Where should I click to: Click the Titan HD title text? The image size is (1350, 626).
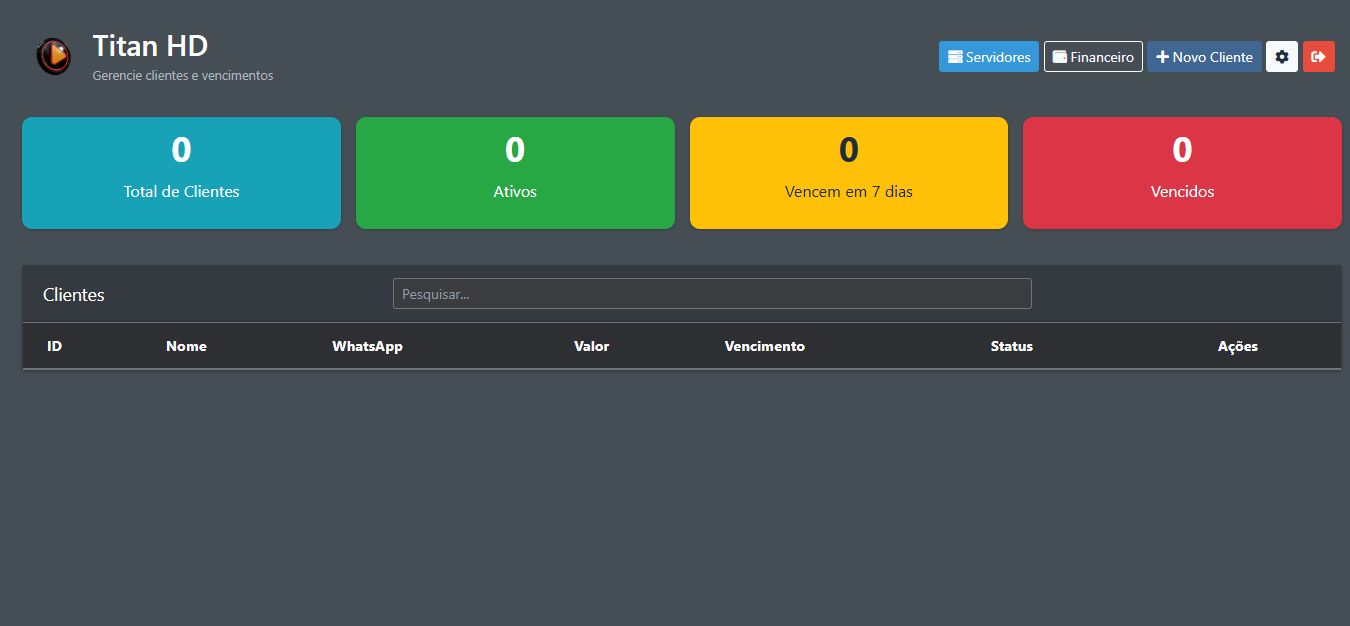[x=150, y=46]
